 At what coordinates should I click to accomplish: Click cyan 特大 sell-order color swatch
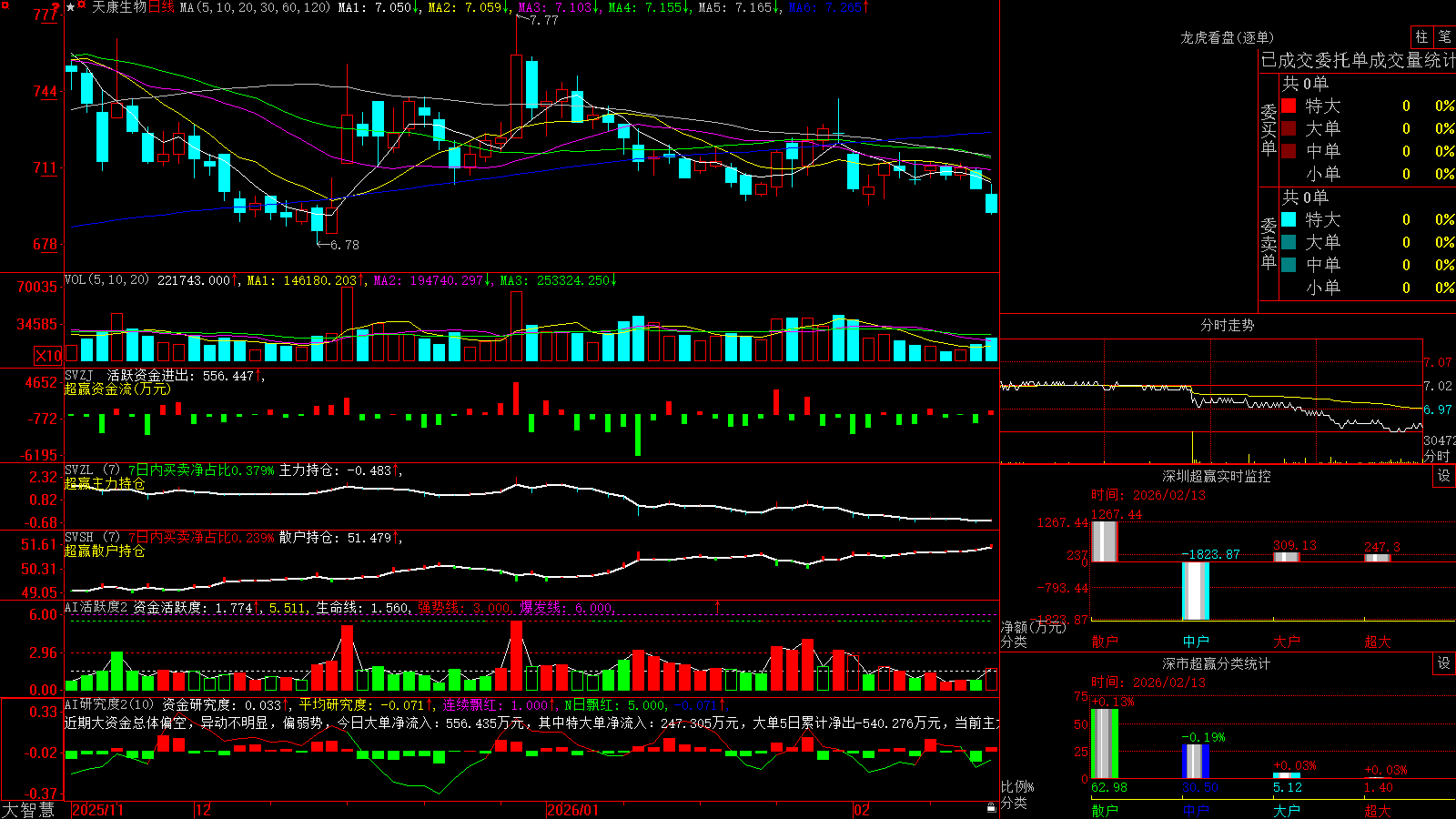pos(1289,219)
